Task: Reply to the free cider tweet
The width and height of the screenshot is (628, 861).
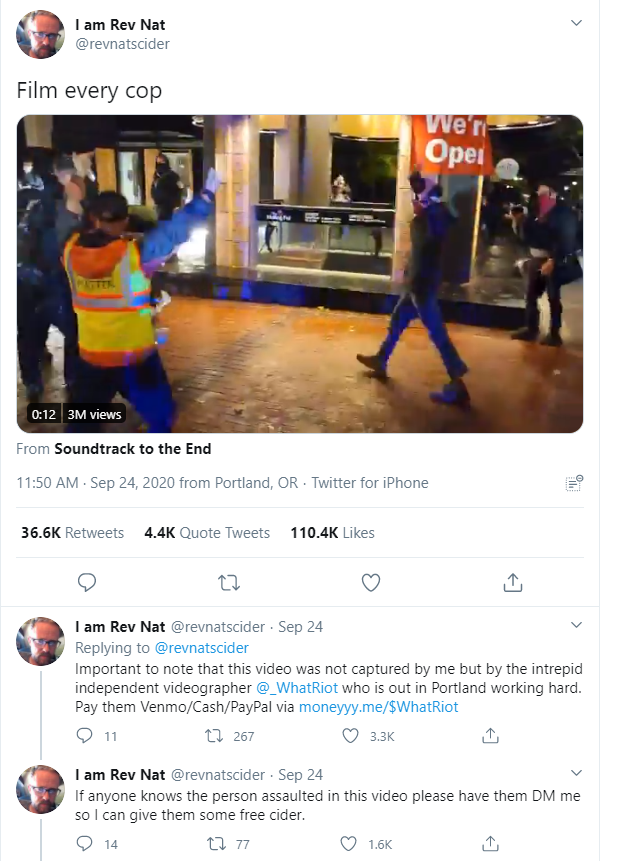Action: point(84,843)
